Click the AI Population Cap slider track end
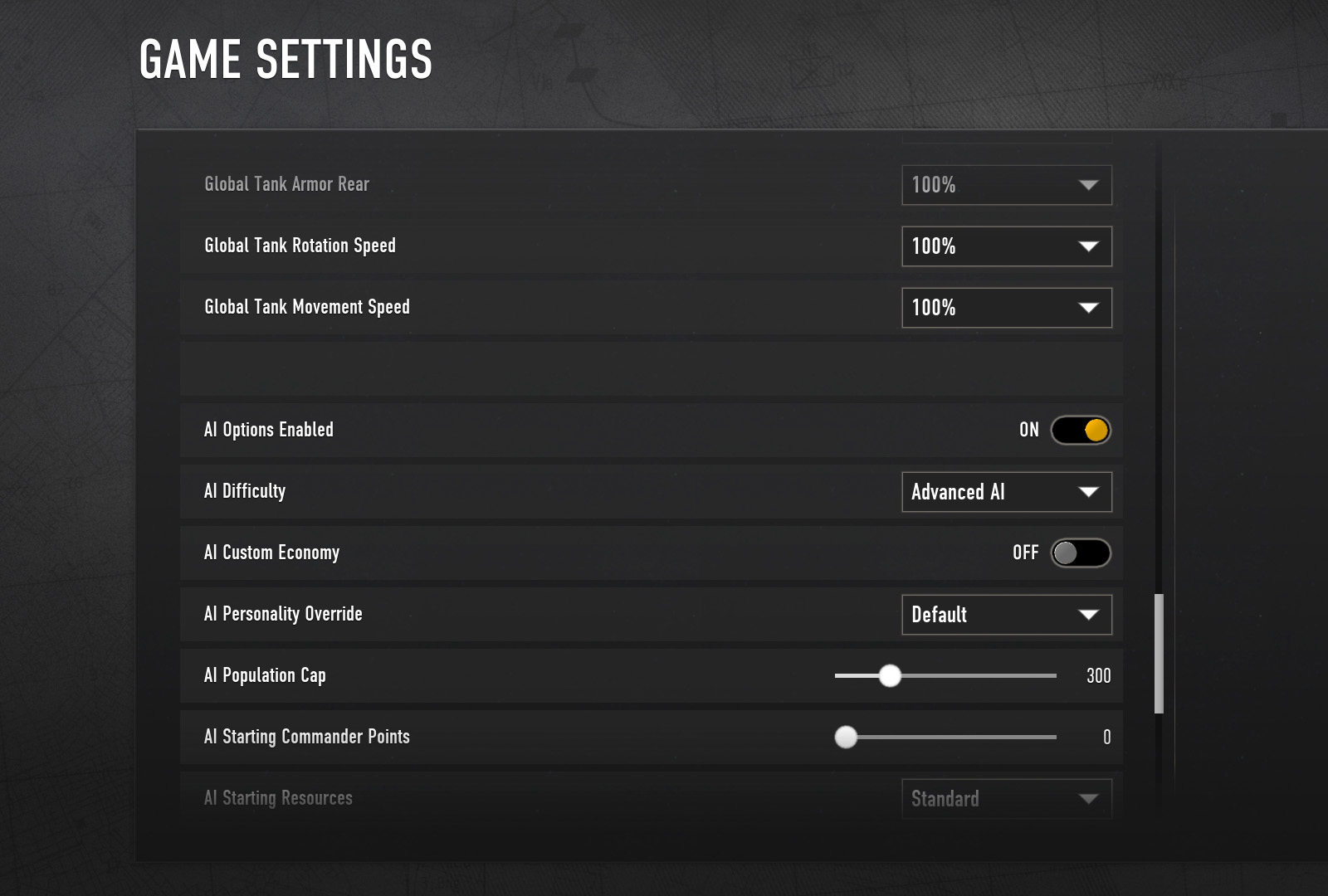The image size is (1328, 896). tap(1052, 676)
